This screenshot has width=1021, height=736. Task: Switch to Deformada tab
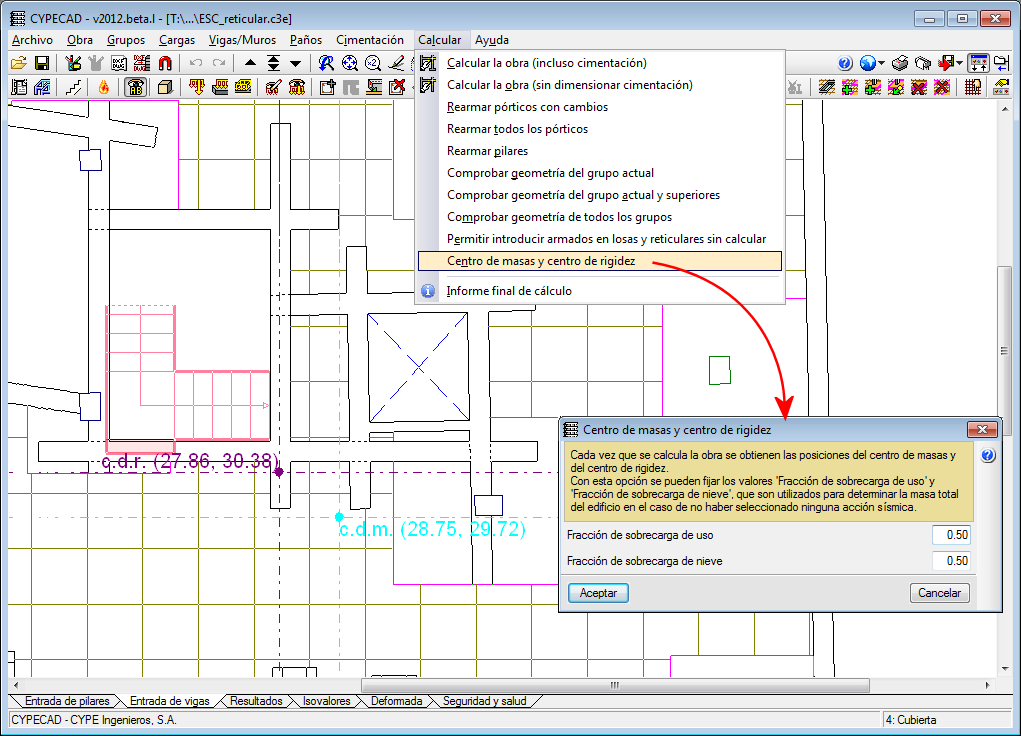(x=396, y=701)
